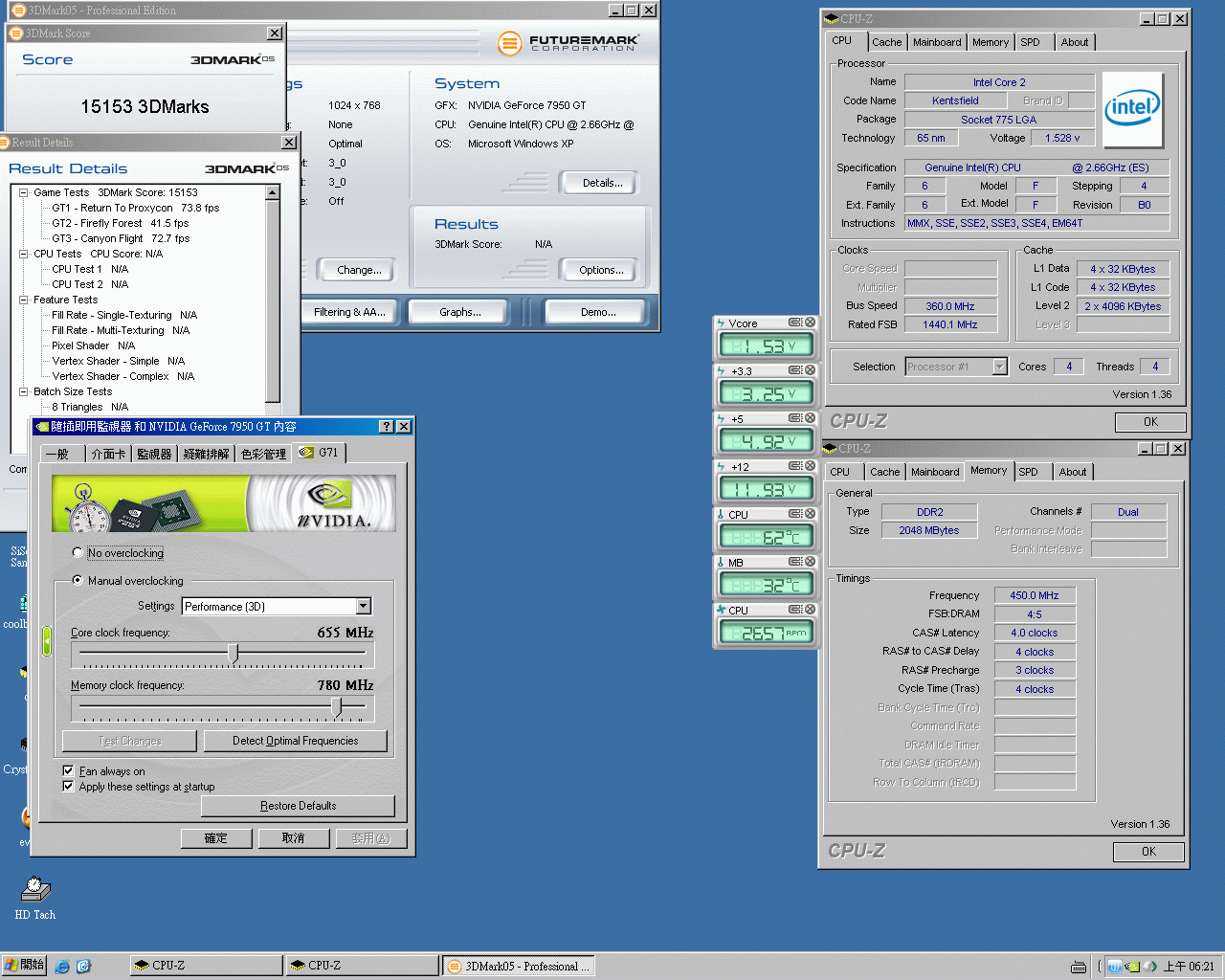Image resolution: width=1225 pixels, height=980 pixels.
Task: Close the Vcore voltage monitor gadget
Action: 810,323
